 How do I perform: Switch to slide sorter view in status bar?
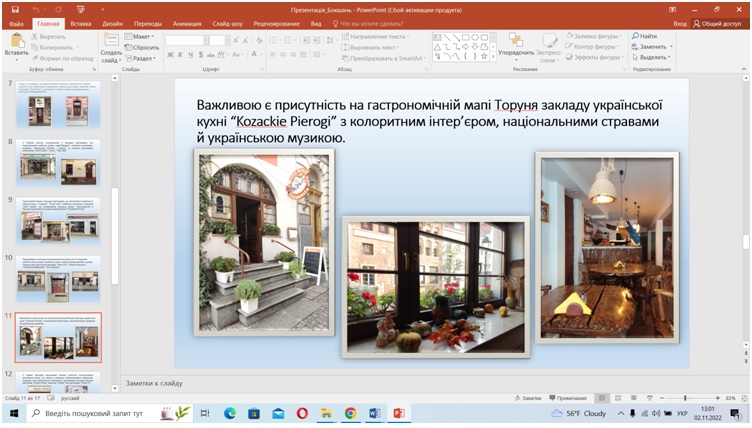tap(618, 398)
